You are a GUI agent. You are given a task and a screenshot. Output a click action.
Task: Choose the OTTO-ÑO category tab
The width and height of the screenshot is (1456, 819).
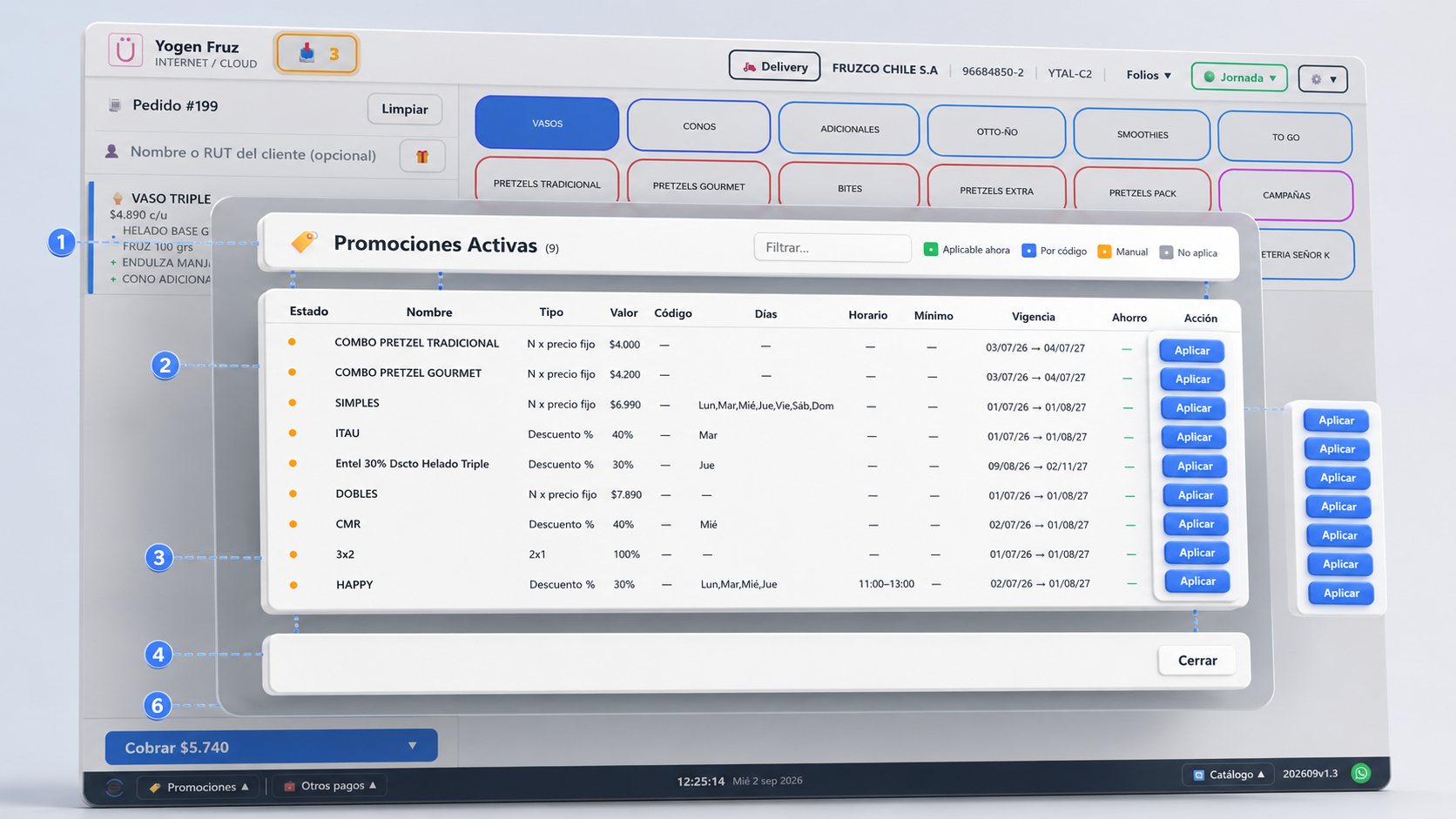pos(996,132)
